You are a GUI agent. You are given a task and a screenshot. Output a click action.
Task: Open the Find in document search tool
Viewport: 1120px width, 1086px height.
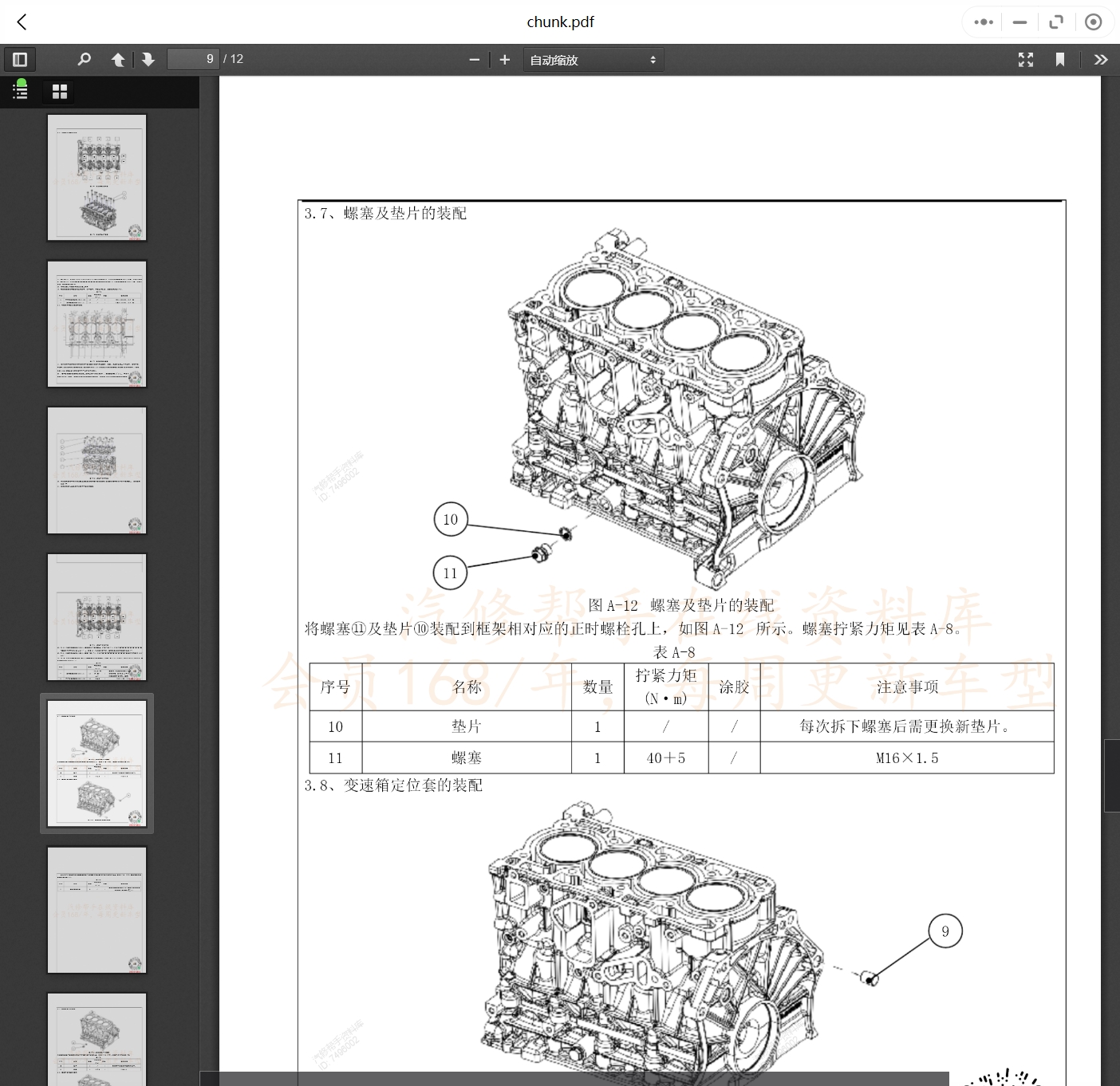[x=84, y=59]
